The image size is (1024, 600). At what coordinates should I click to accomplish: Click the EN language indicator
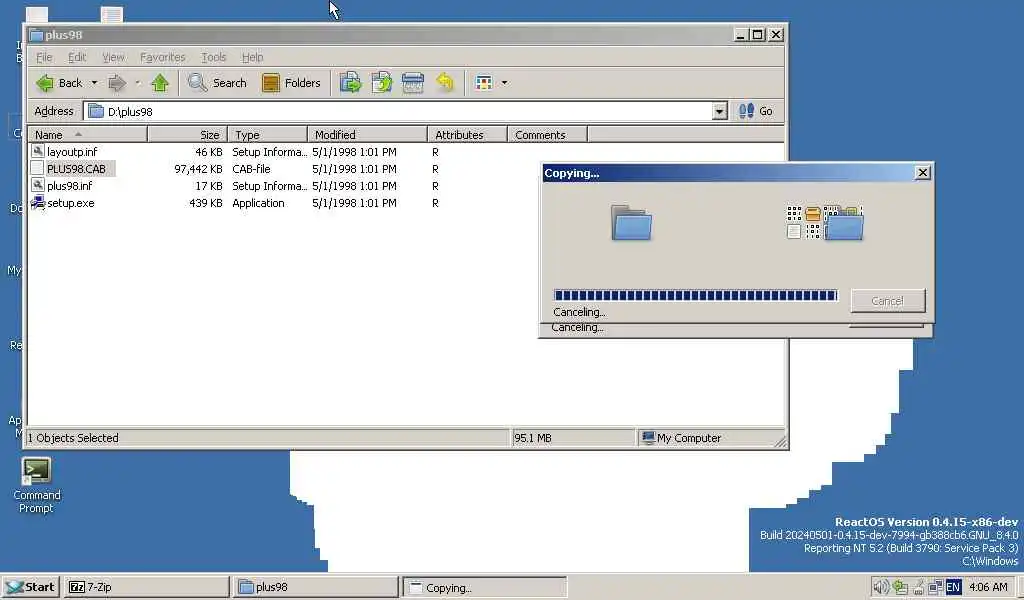click(953, 587)
